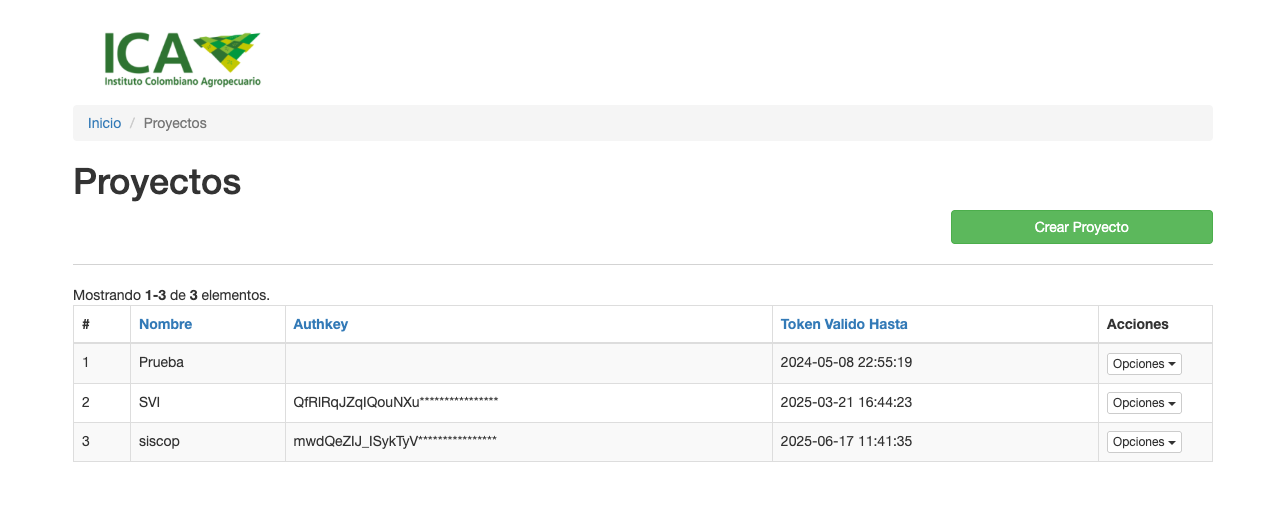Image resolution: width=1275 pixels, height=512 pixels.
Task: Select the SVI project name cell
Action: (150, 402)
